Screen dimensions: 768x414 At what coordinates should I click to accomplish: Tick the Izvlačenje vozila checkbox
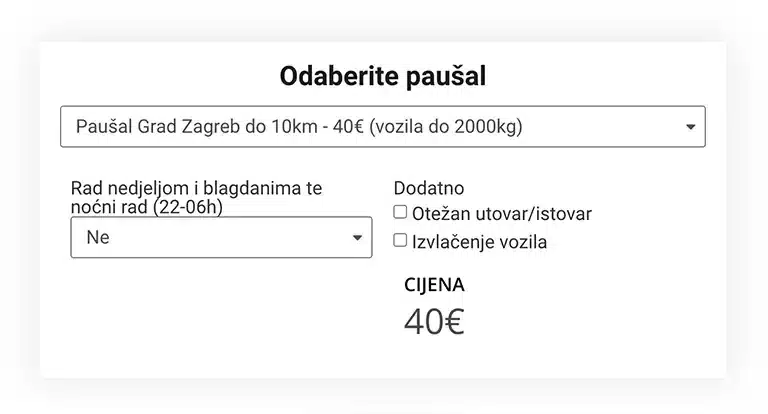[x=400, y=241]
